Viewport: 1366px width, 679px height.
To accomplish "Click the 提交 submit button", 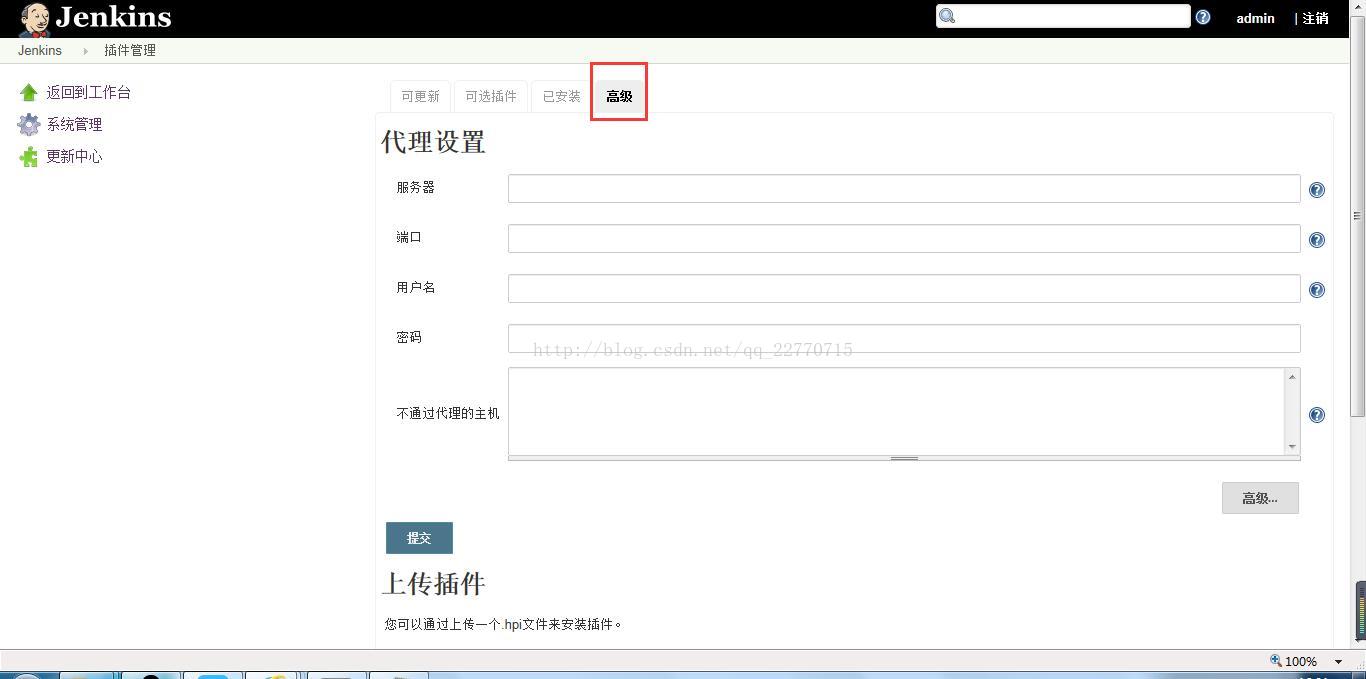I will [419, 538].
